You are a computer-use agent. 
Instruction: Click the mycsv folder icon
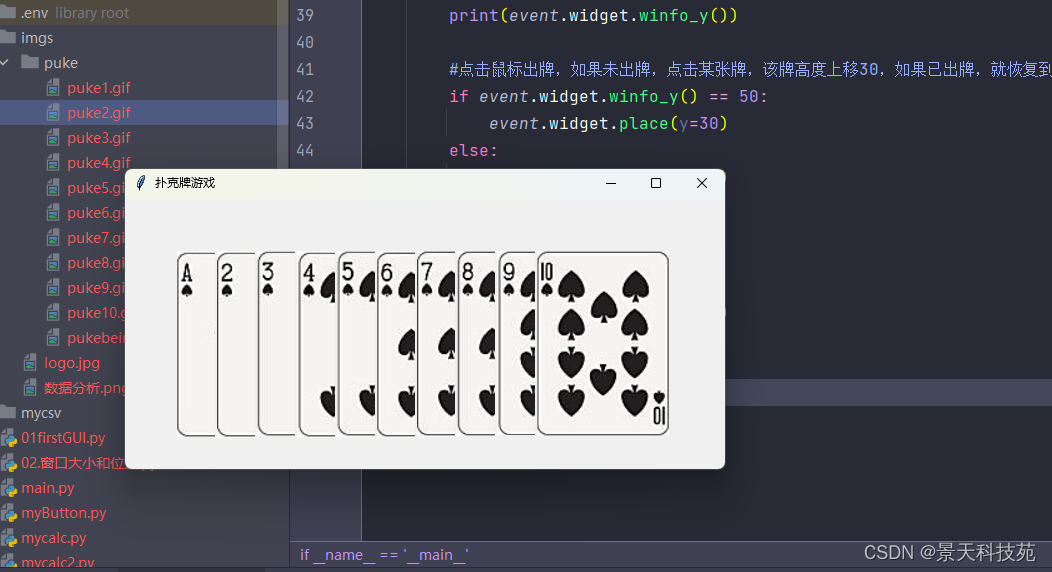[7, 412]
